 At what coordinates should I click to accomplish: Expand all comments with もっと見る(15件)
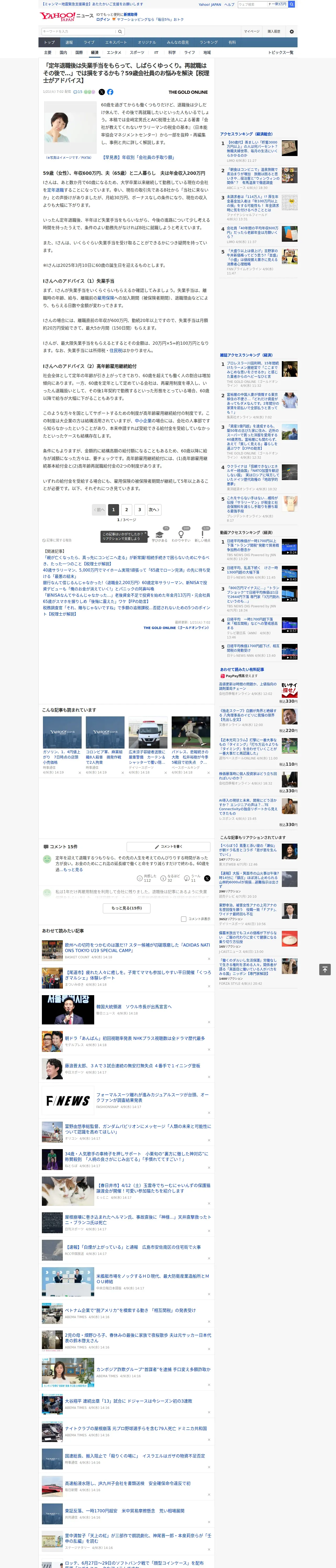coord(127,908)
